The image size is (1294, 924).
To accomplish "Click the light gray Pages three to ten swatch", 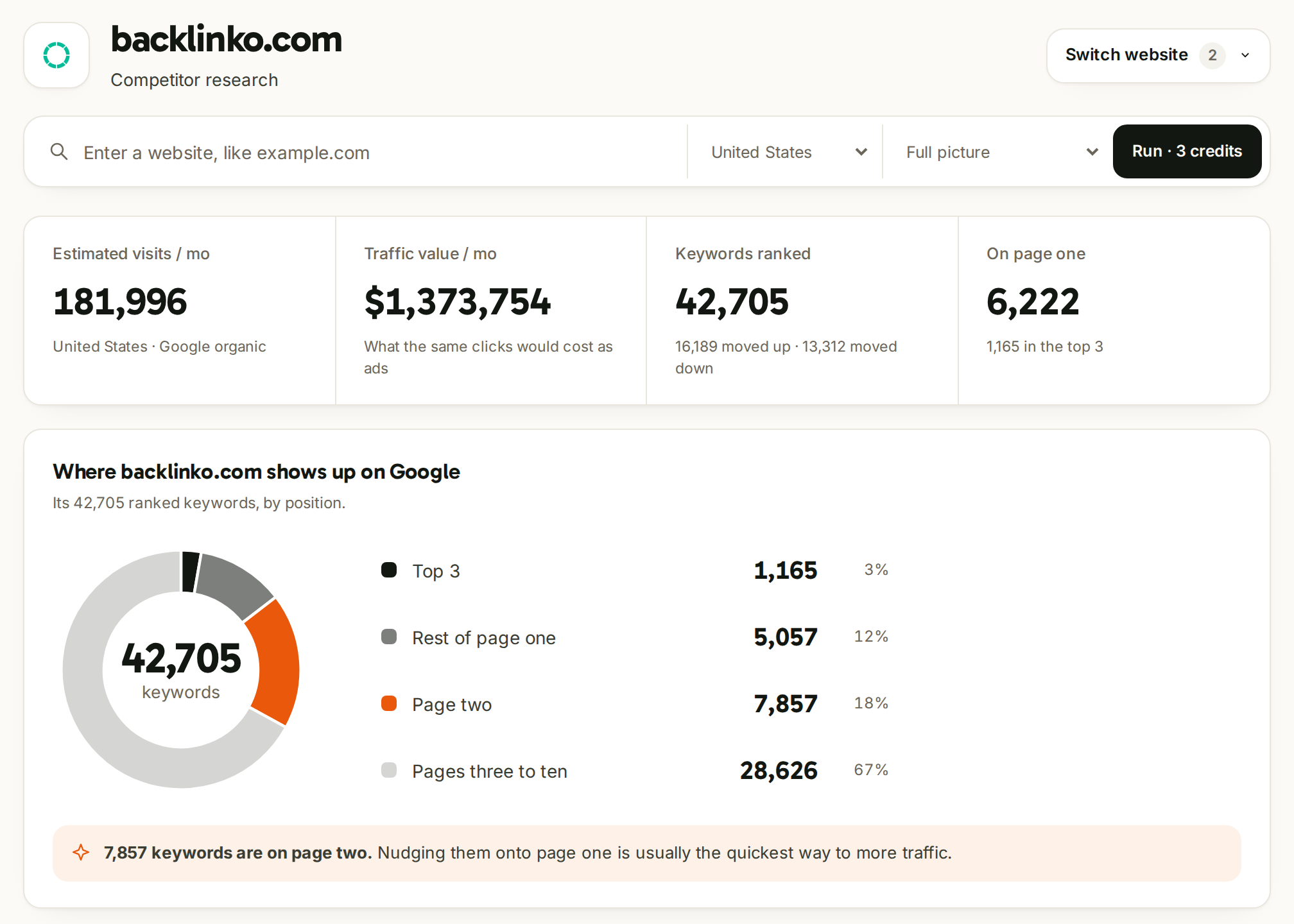I will pos(389,770).
